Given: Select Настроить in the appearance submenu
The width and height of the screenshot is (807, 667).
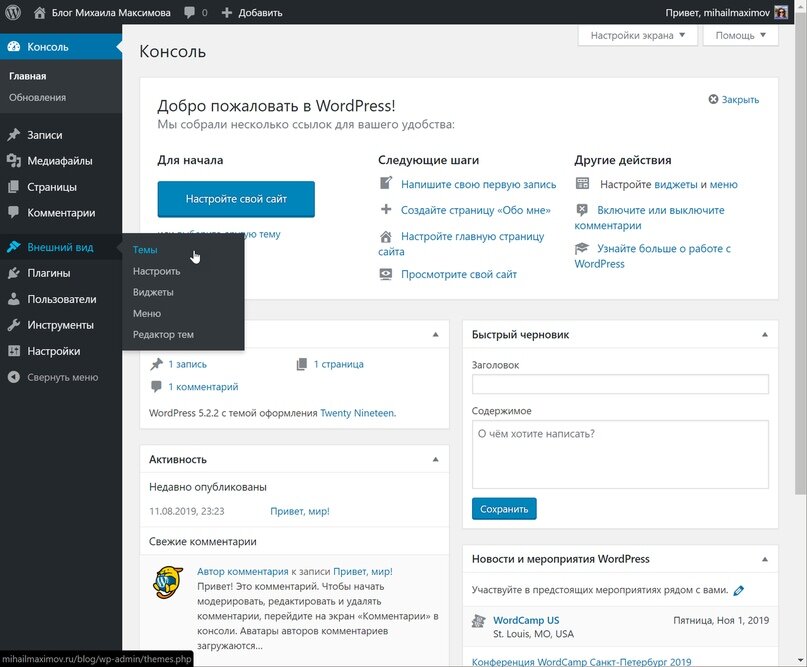Looking at the screenshot, I should coord(156,271).
